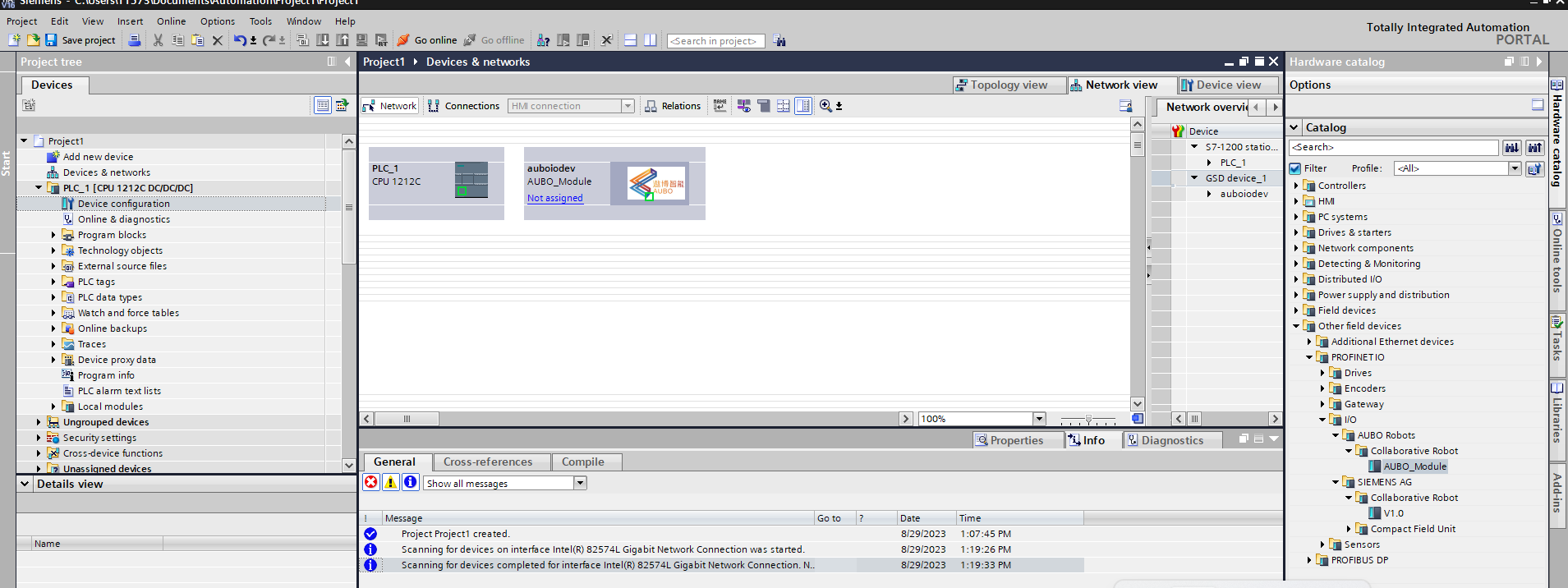The height and width of the screenshot is (588, 1568).
Task: Split the editor space horizontally
Action: (x=631, y=40)
